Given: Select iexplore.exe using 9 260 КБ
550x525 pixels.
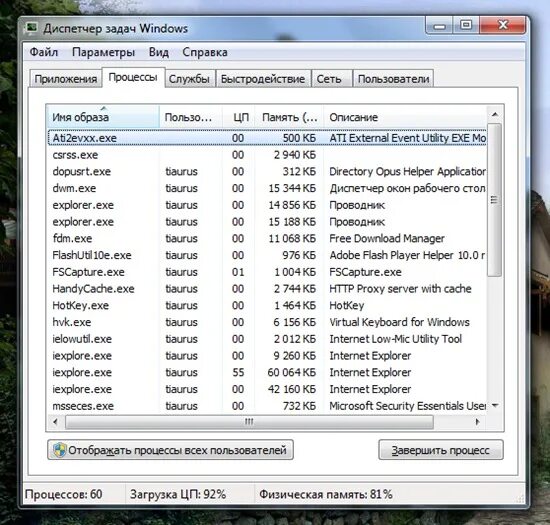Looking at the screenshot, I should [x=267, y=356].
